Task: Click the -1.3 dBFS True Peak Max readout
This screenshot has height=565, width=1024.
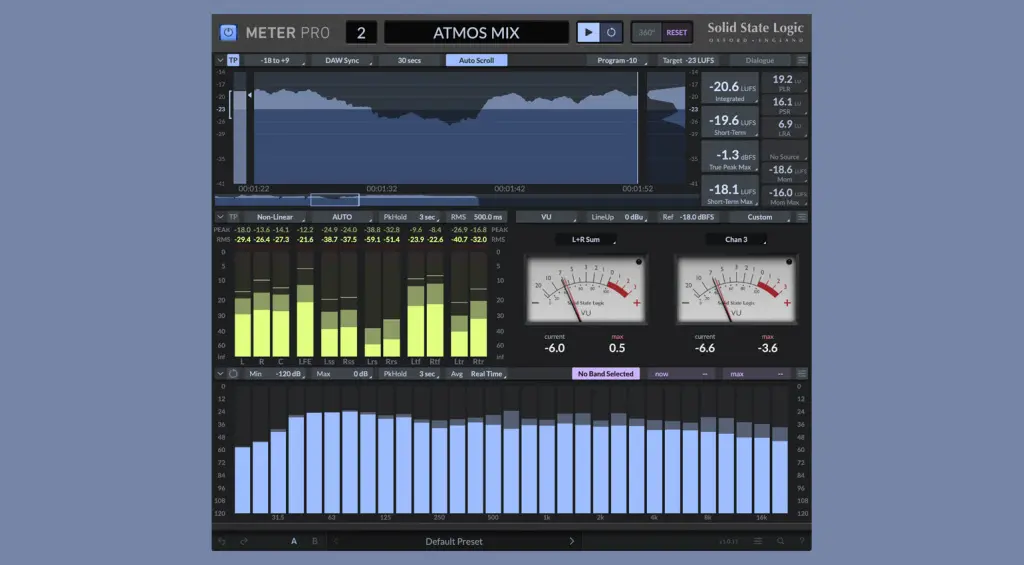Action: coord(730,157)
